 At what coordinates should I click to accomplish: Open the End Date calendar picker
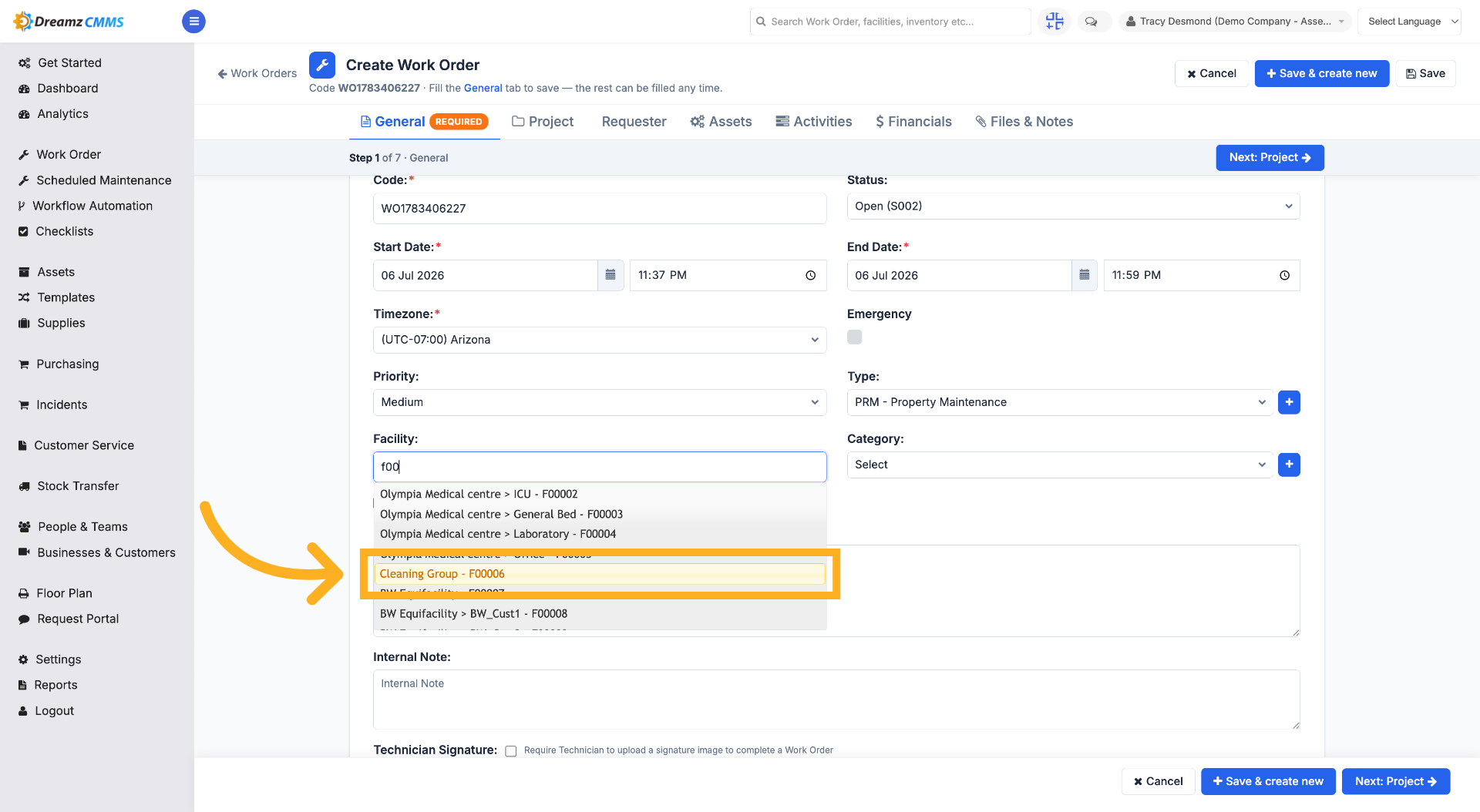pyautogui.click(x=1085, y=275)
